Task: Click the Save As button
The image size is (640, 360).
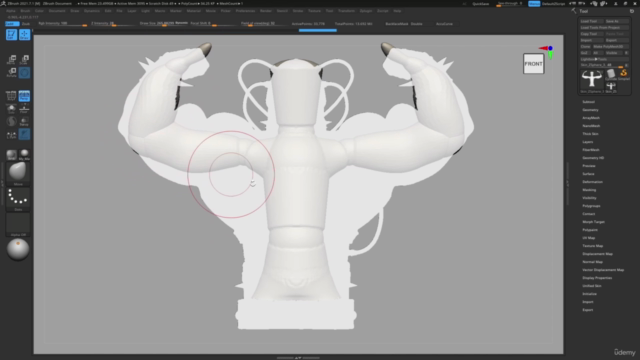Action: [x=616, y=21]
